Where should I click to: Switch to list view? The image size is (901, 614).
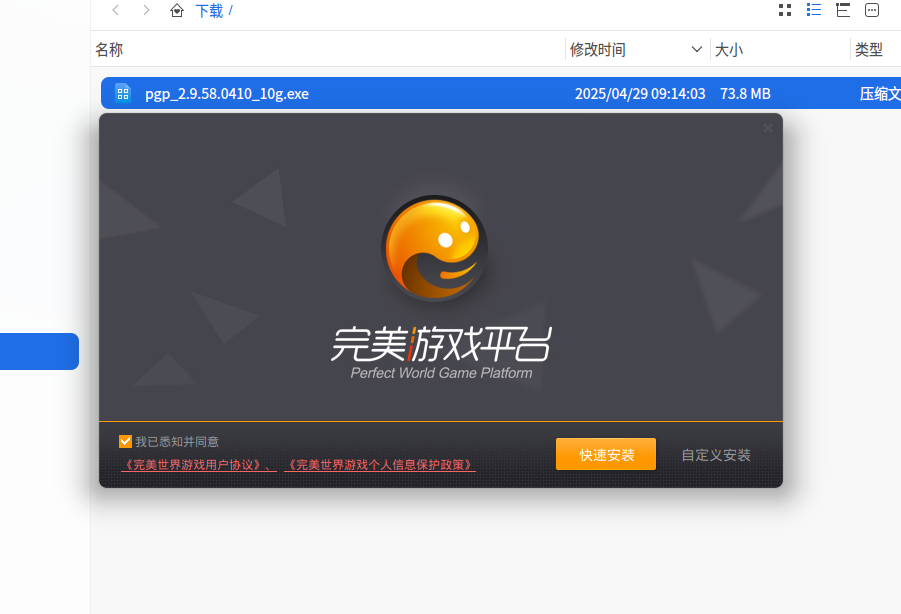(x=814, y=10)
